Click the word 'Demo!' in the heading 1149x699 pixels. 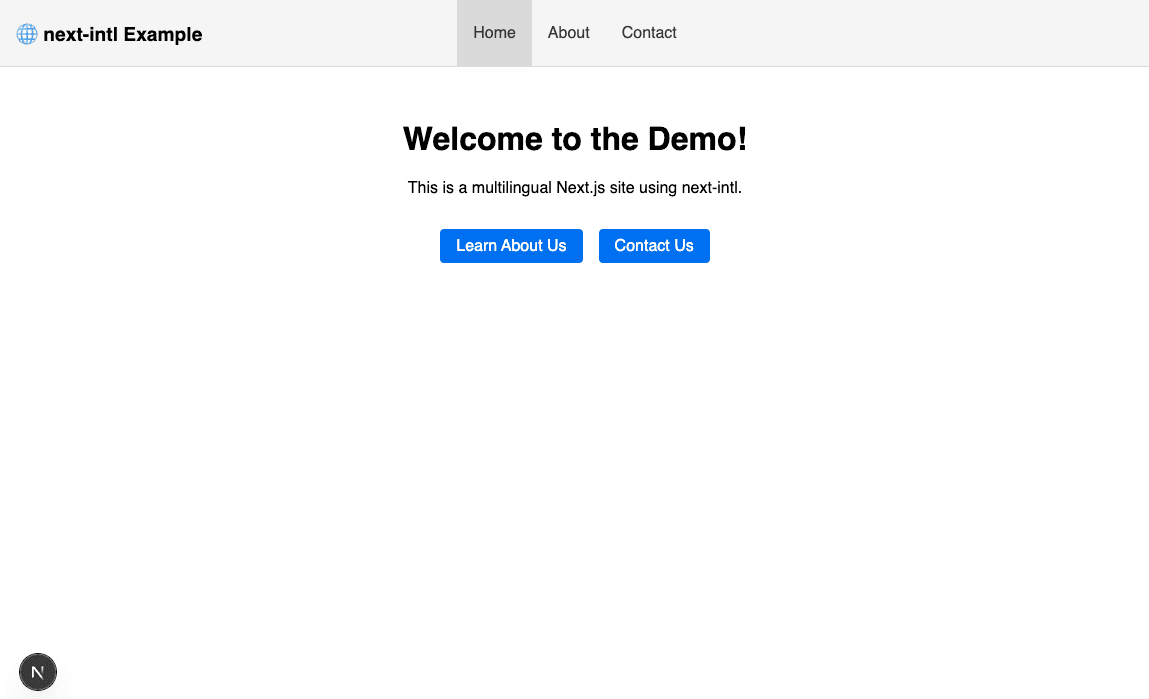[697, 139]
